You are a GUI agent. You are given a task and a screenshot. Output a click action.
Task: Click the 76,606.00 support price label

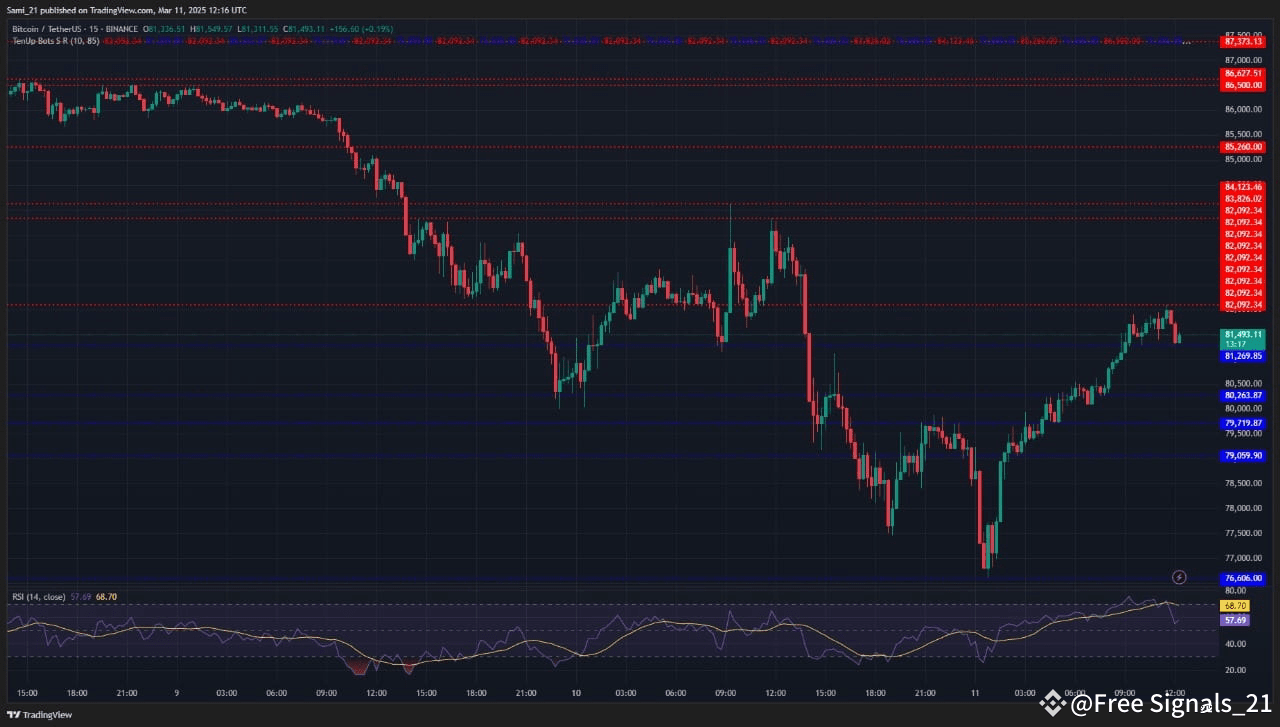pyautogui.click(x=1243, y=579)
